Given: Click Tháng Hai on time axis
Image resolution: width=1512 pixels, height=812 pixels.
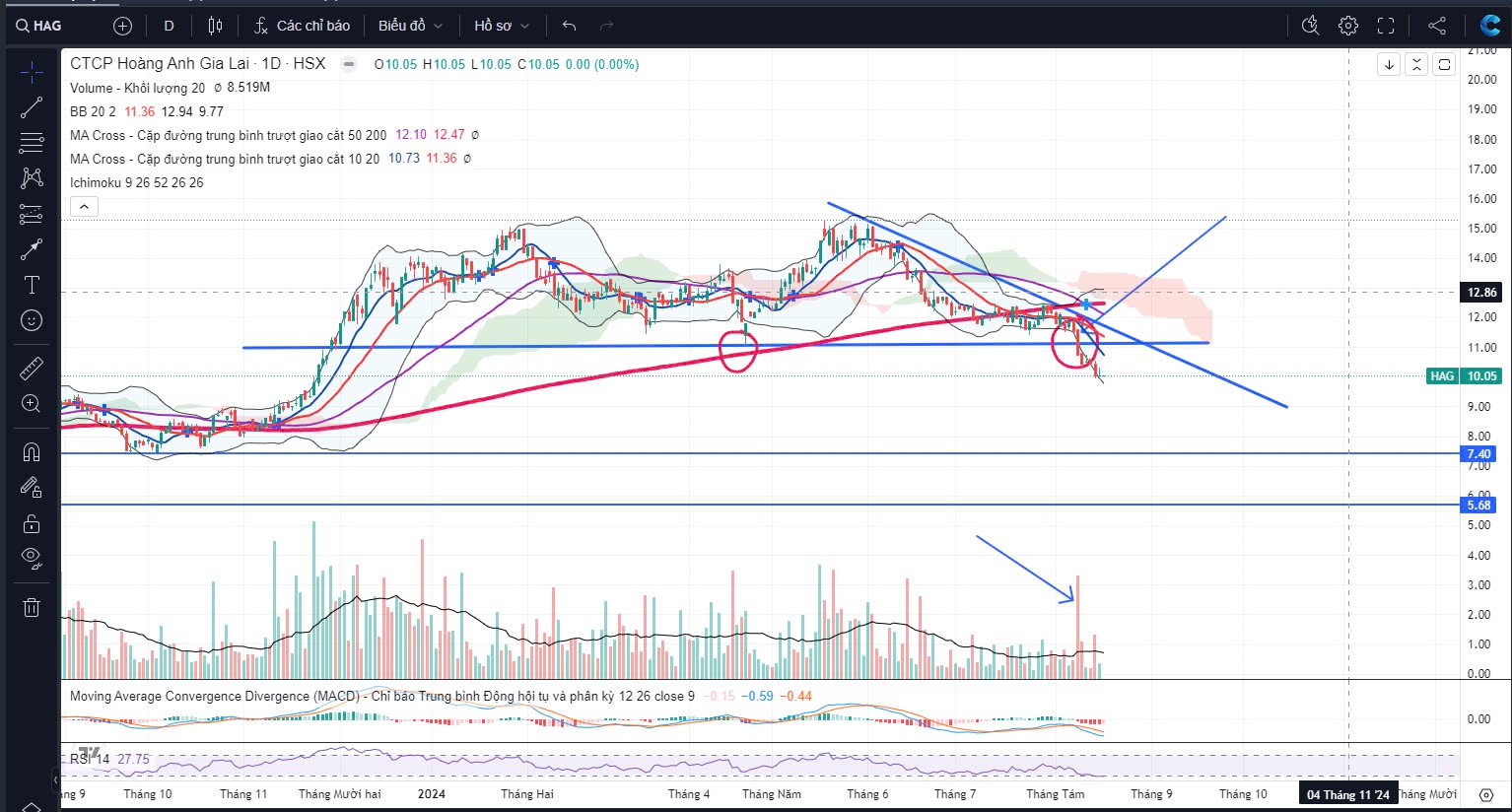Looking at the screenshot, I should point(527,794).
